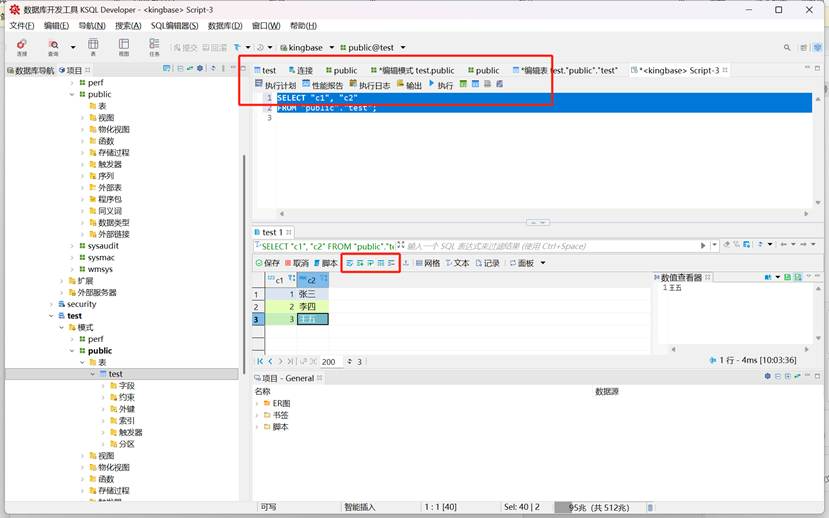Click the 连接 (connect) toolbar icon
Viewport: 829px width, 518px height.
(21, 46)
